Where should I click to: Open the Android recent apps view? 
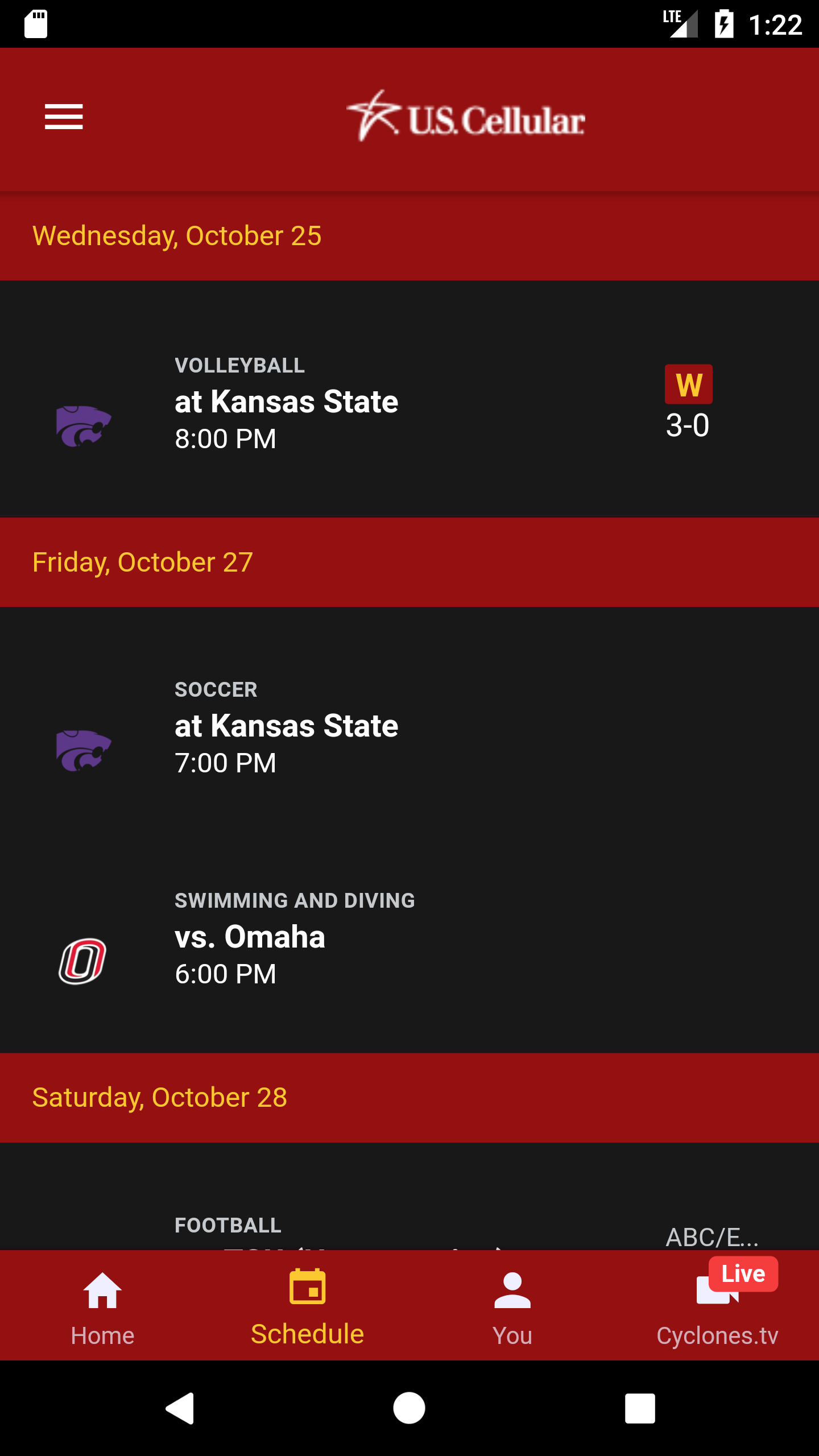coord(640,1408)
